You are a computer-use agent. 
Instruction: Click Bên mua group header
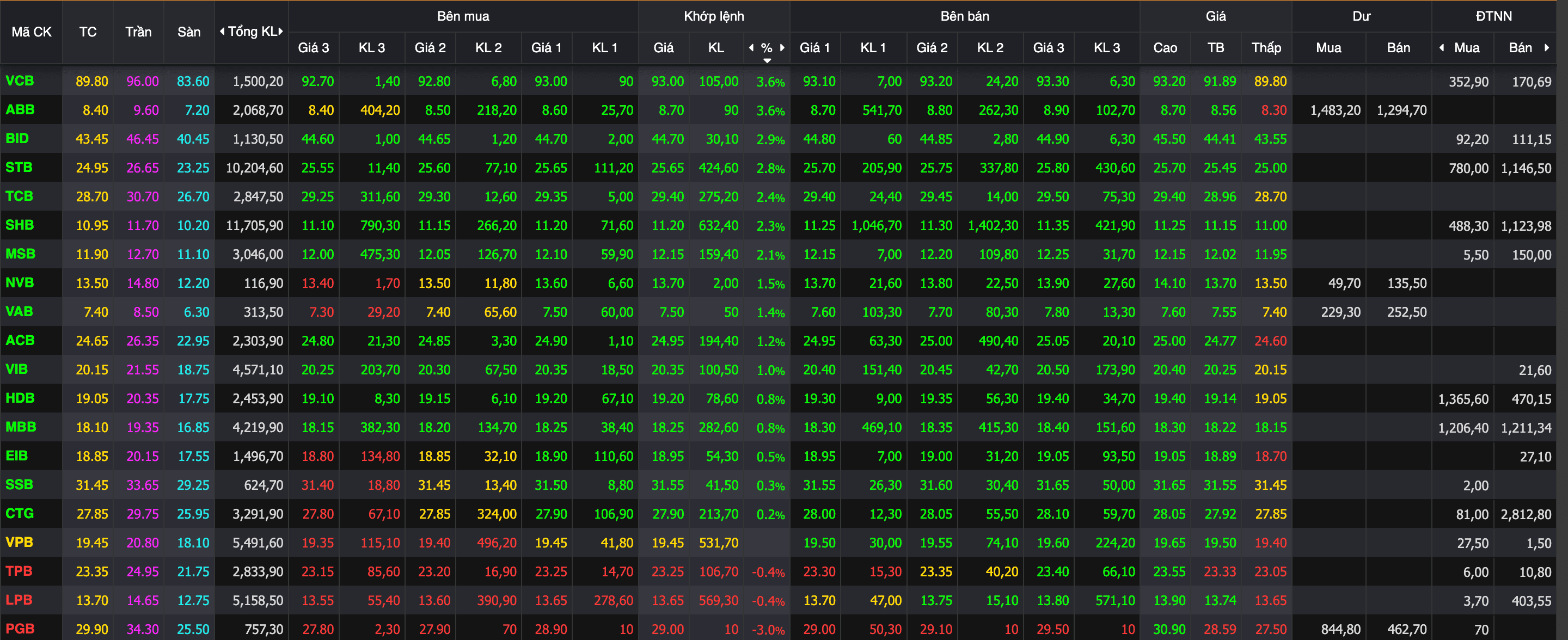(463, 16)
